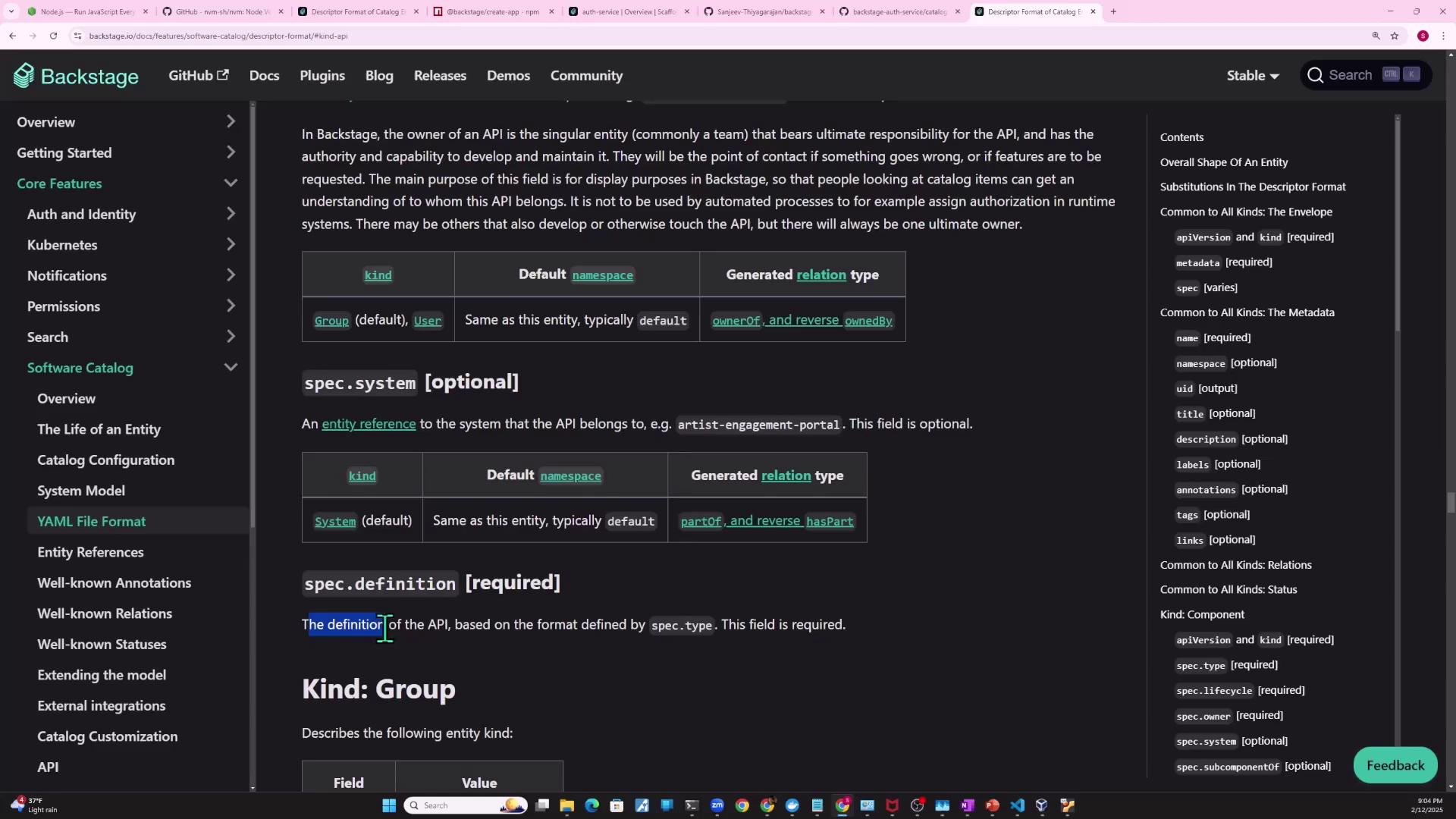
Task: Expand the Notifications sidebar chevron
Action: point(231,275)
